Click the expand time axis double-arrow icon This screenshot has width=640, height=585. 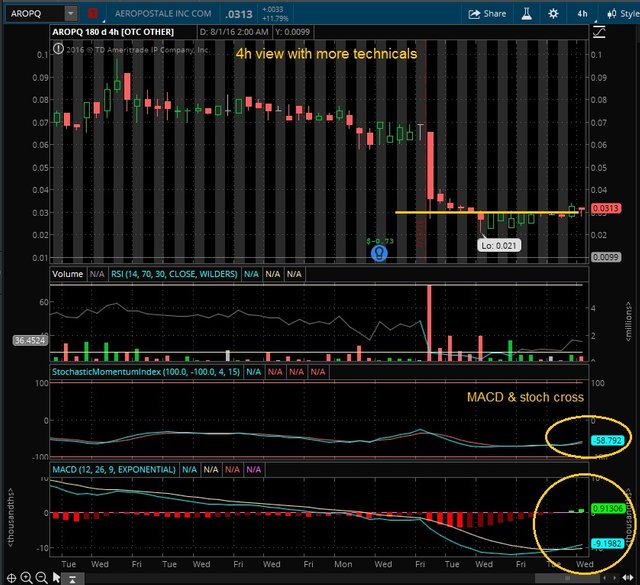pos(628,578)
